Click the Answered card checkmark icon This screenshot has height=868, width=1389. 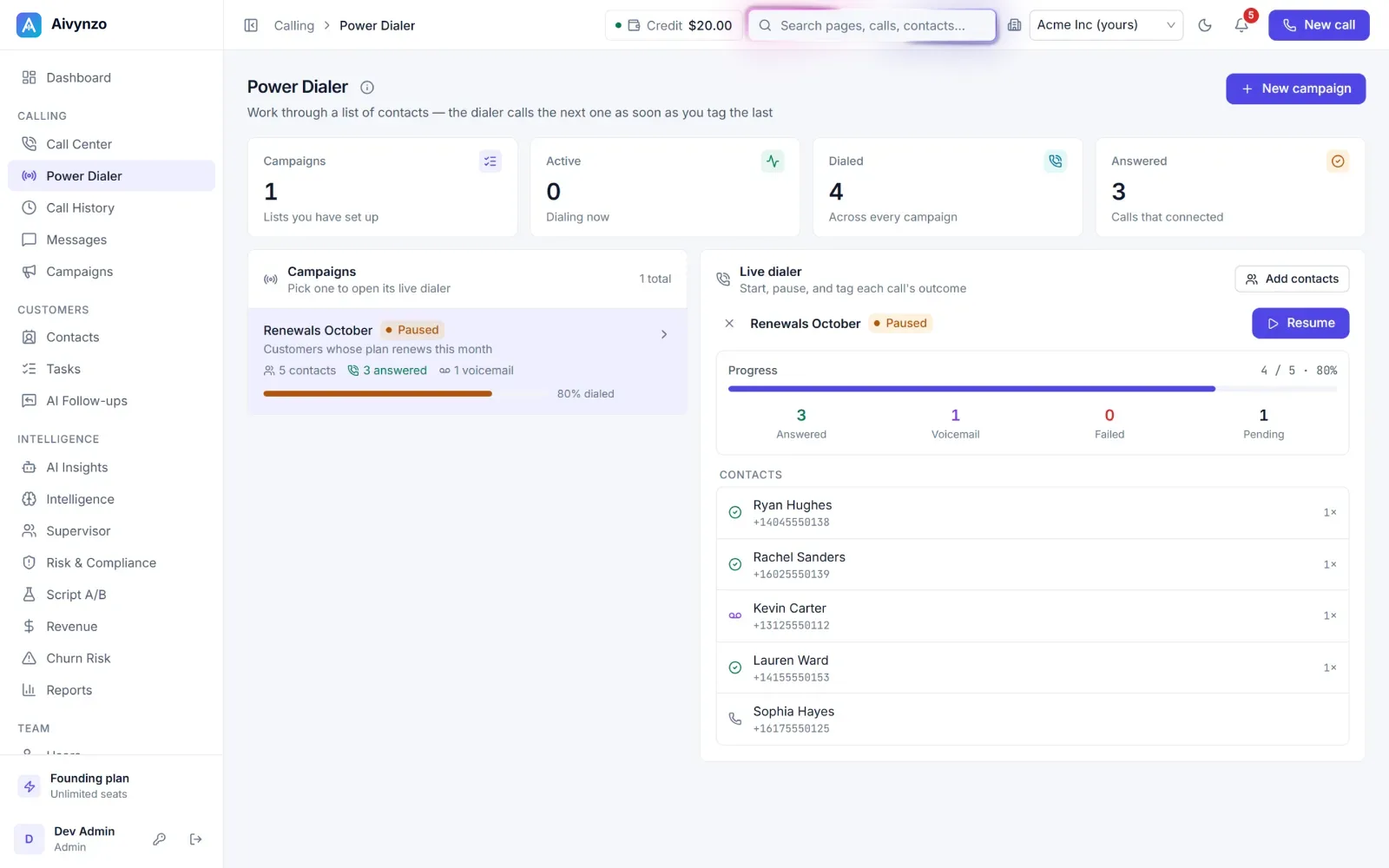point(1338,161)
